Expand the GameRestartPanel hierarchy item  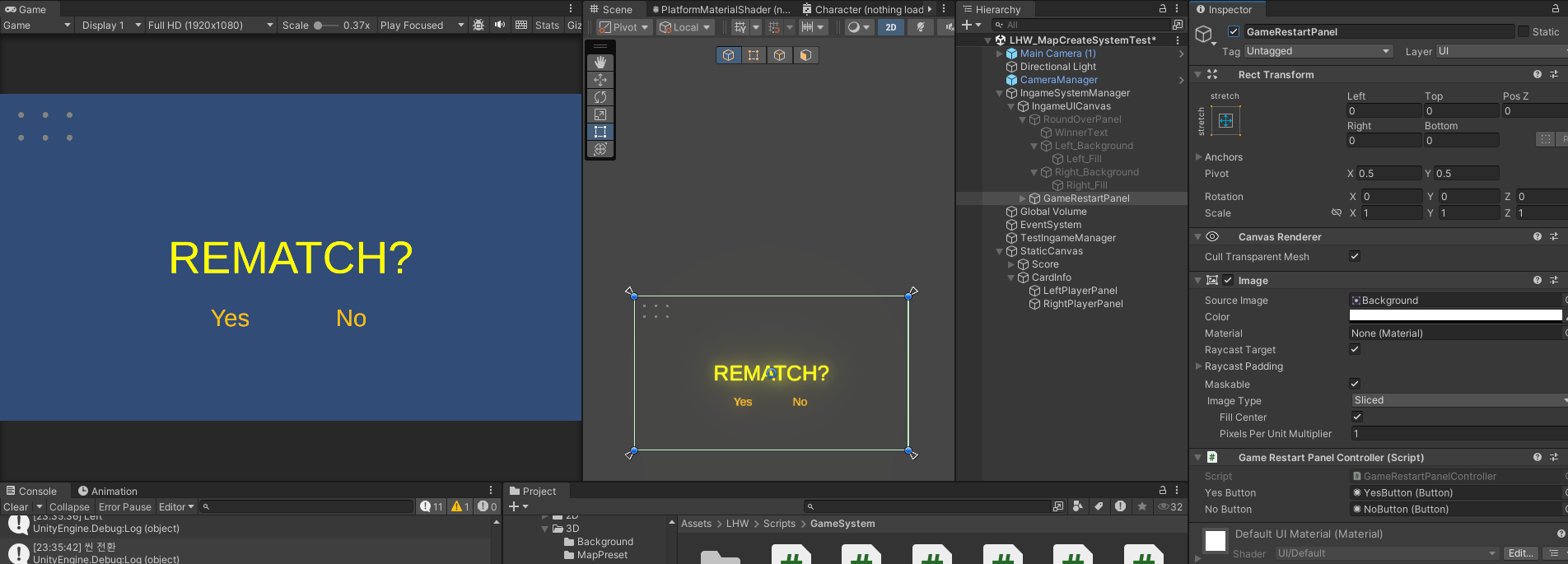(x=1023, y=198)
